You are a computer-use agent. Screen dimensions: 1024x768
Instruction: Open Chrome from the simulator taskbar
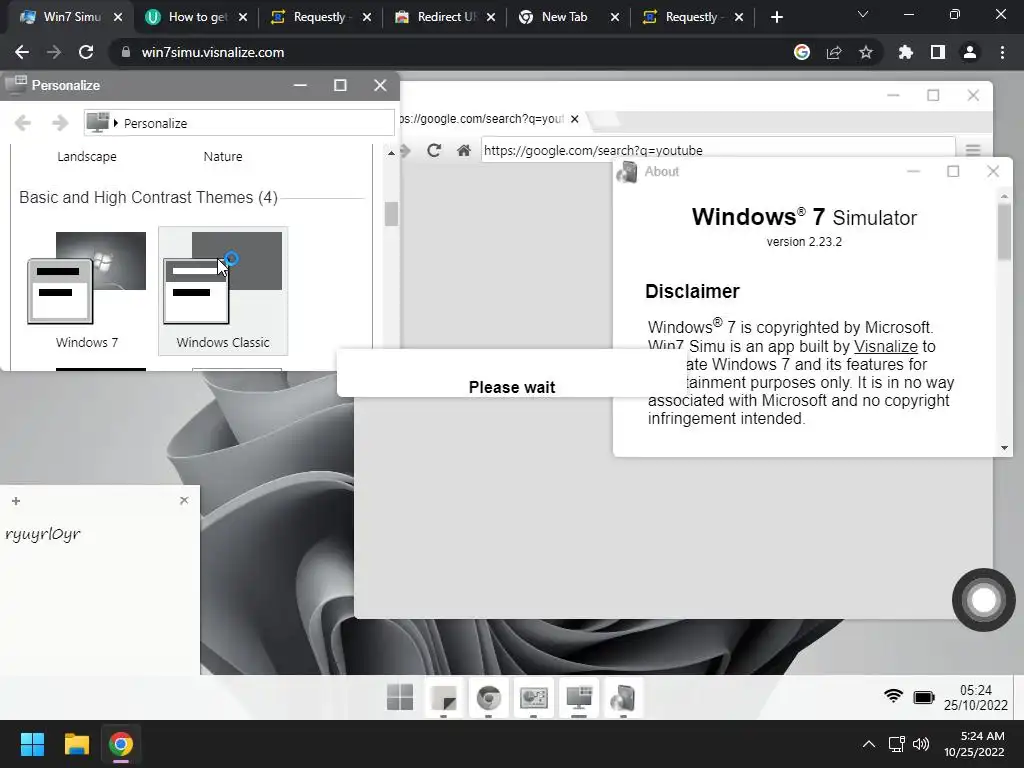(488, 698)
